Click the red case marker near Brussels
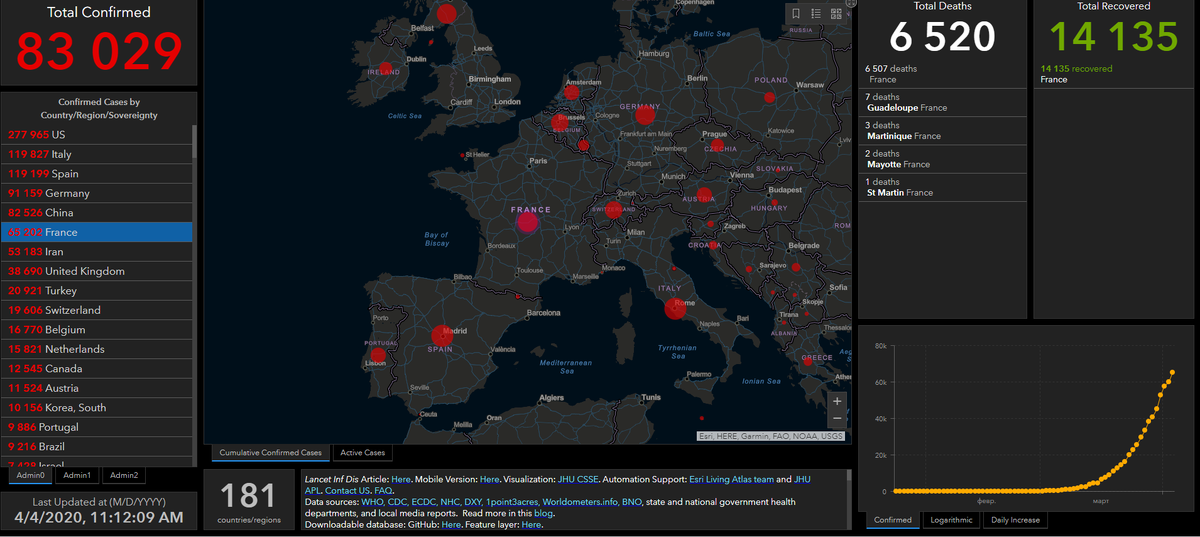 pyautogui.click(x=560, y=124)
